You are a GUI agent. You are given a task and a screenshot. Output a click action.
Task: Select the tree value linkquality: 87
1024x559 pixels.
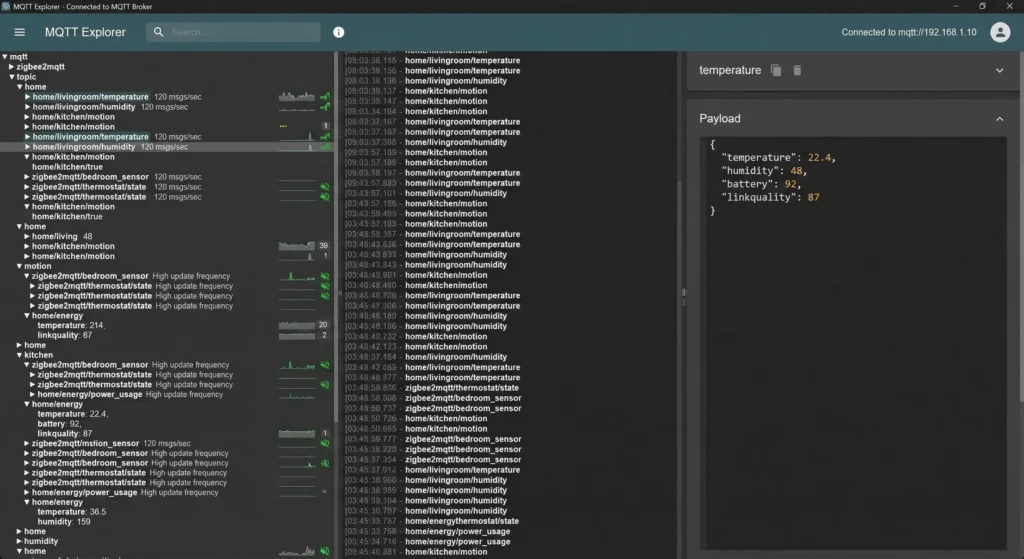tap(65, 434)
